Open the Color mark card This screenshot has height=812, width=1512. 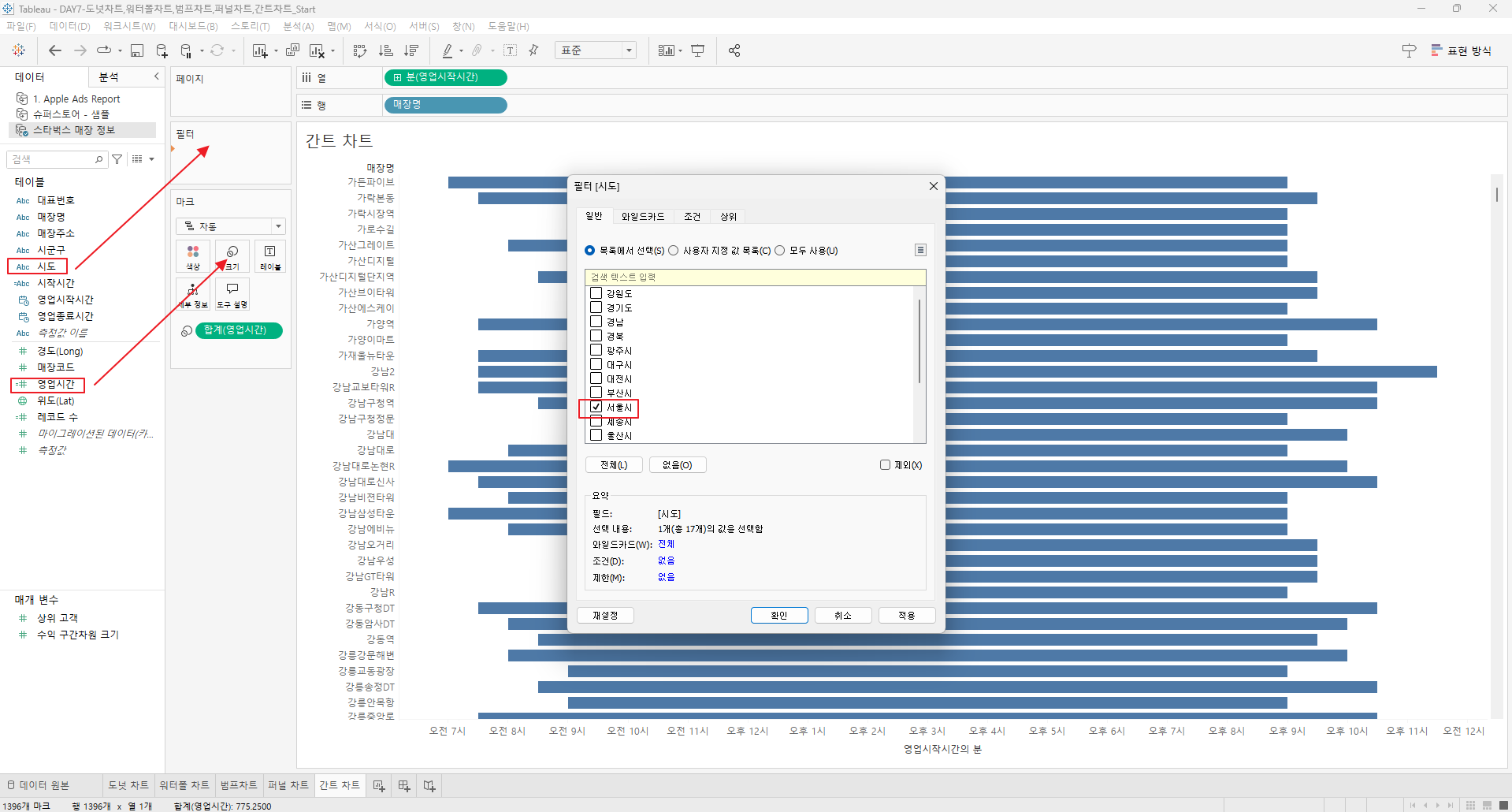(x=193, y=257)
